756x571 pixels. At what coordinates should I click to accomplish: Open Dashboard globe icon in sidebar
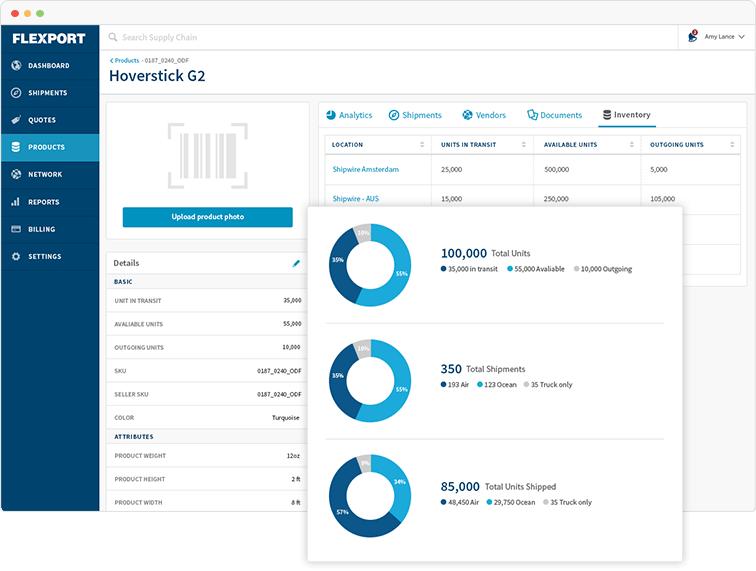point(16,65)
